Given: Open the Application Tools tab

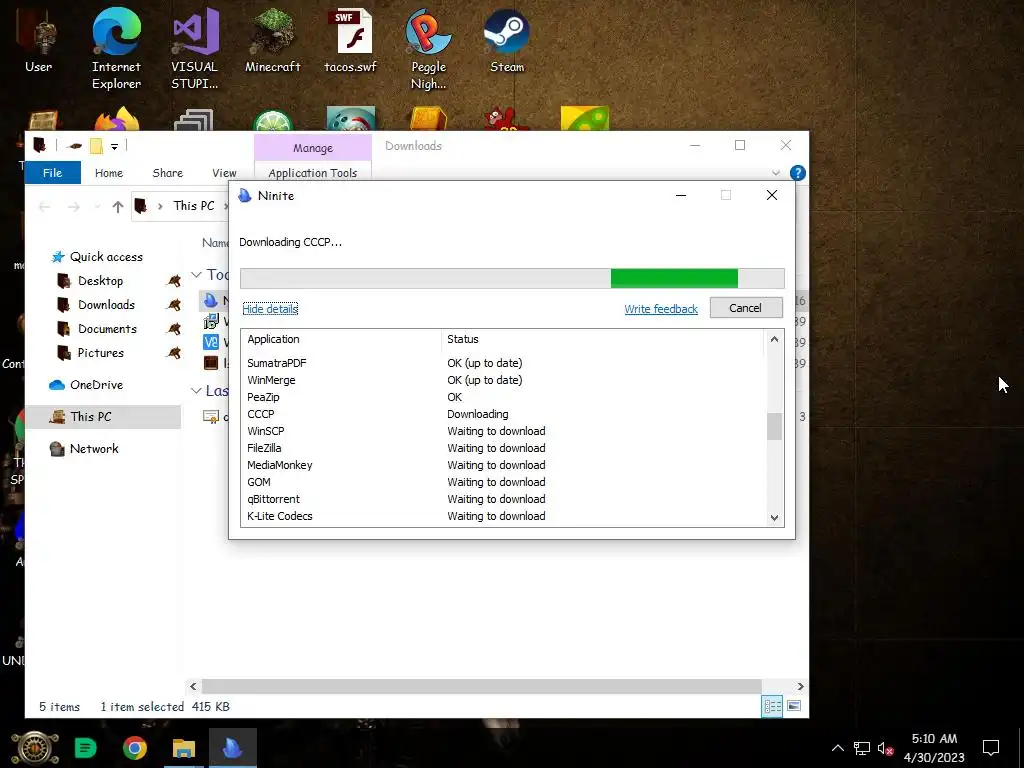Looking at the screenshot, I should [313, 172].
